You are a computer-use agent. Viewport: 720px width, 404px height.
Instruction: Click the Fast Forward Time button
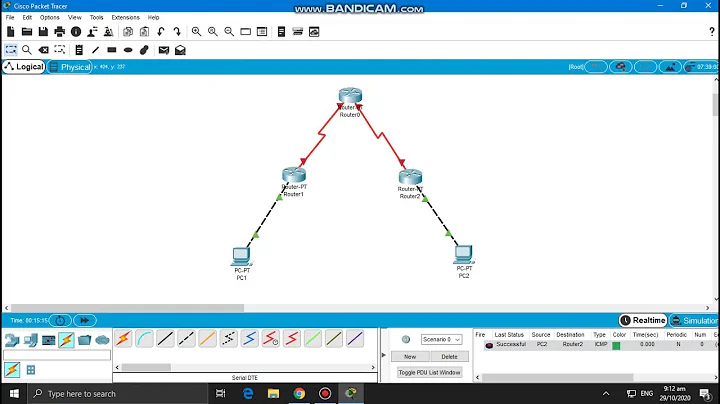[x=85, y=320]
